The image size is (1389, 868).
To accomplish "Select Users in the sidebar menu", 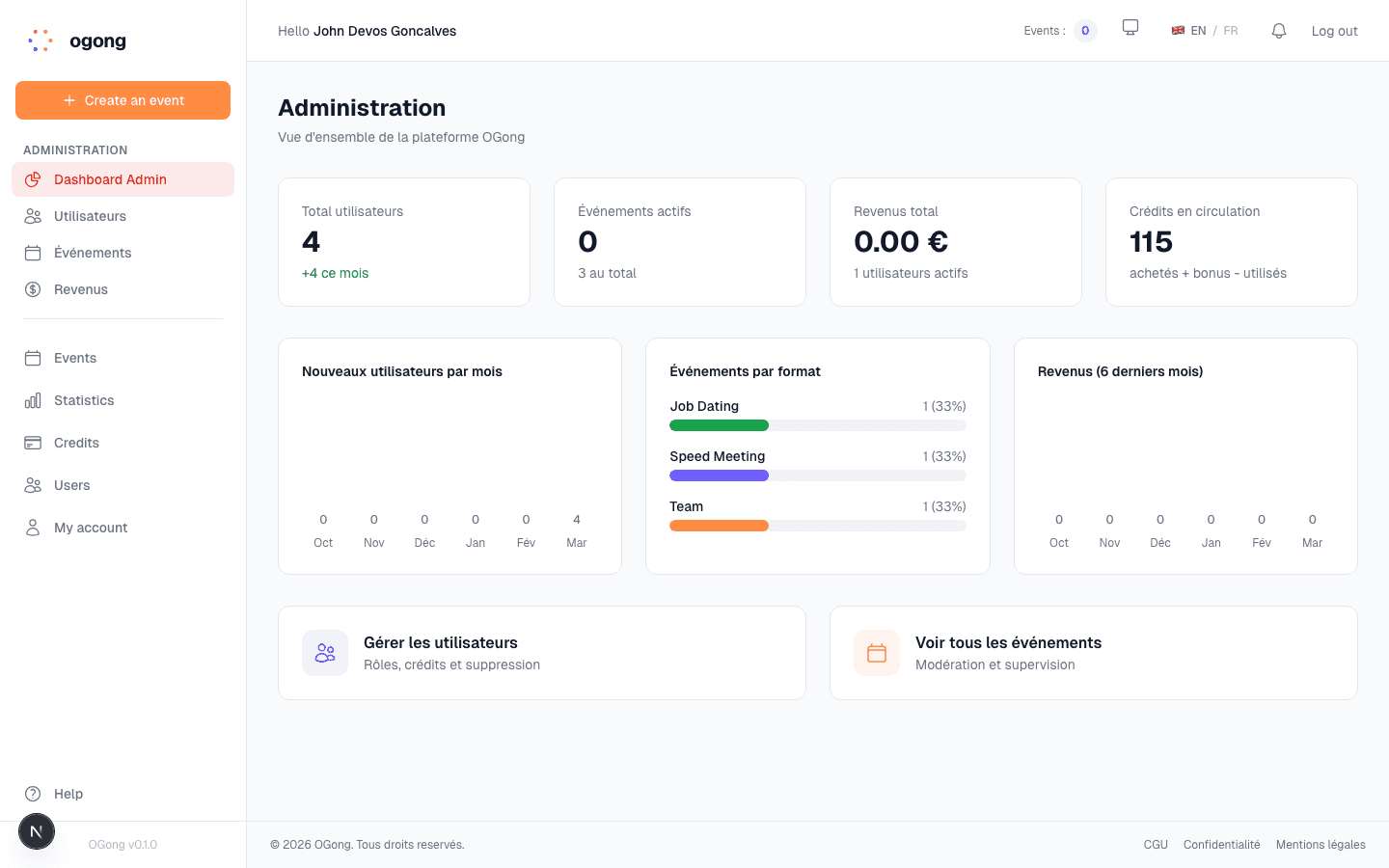I will click(x=72, y=485).
